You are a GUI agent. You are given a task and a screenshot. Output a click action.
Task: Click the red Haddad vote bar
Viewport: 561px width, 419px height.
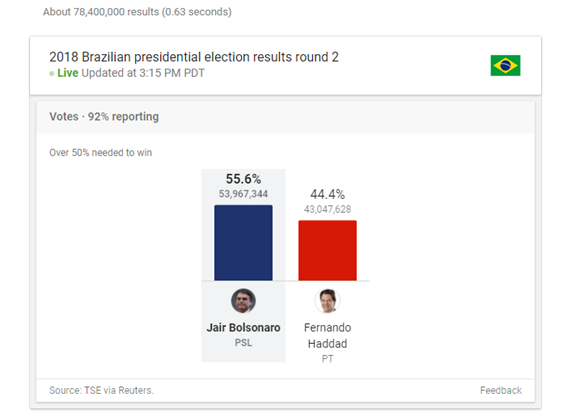point(327,250)
